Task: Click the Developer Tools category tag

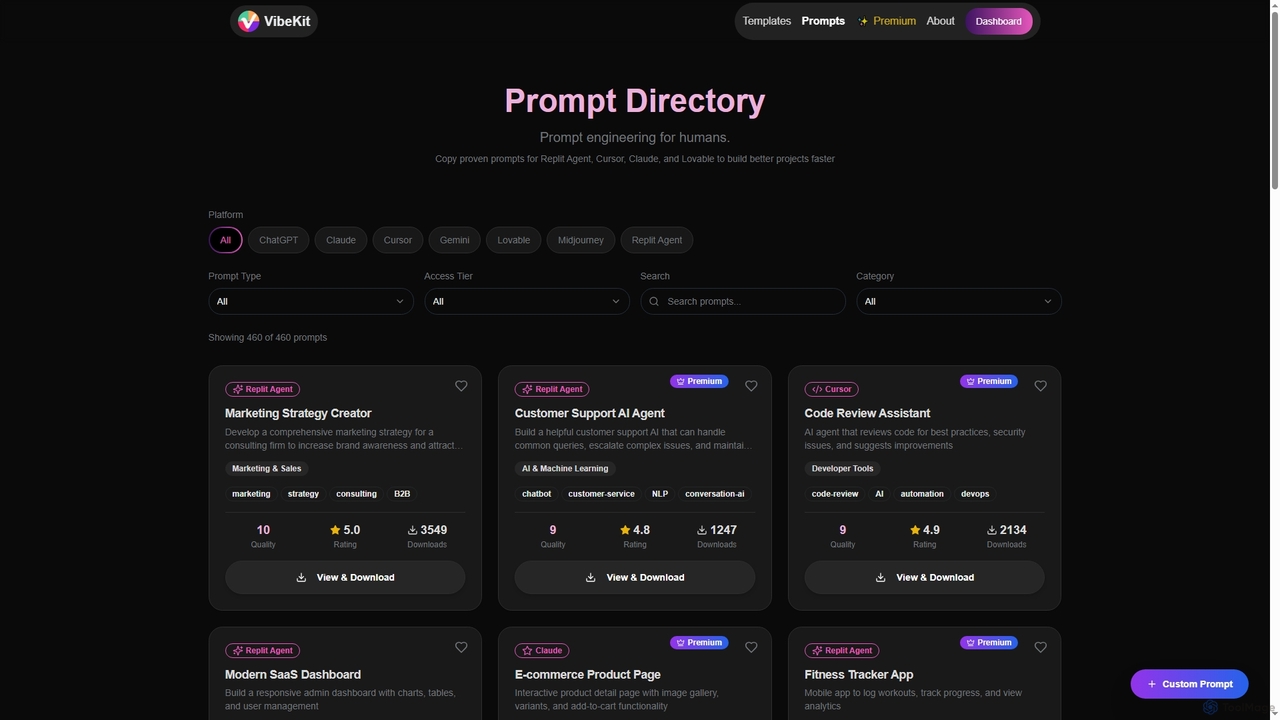Action: tap(842, 468)
